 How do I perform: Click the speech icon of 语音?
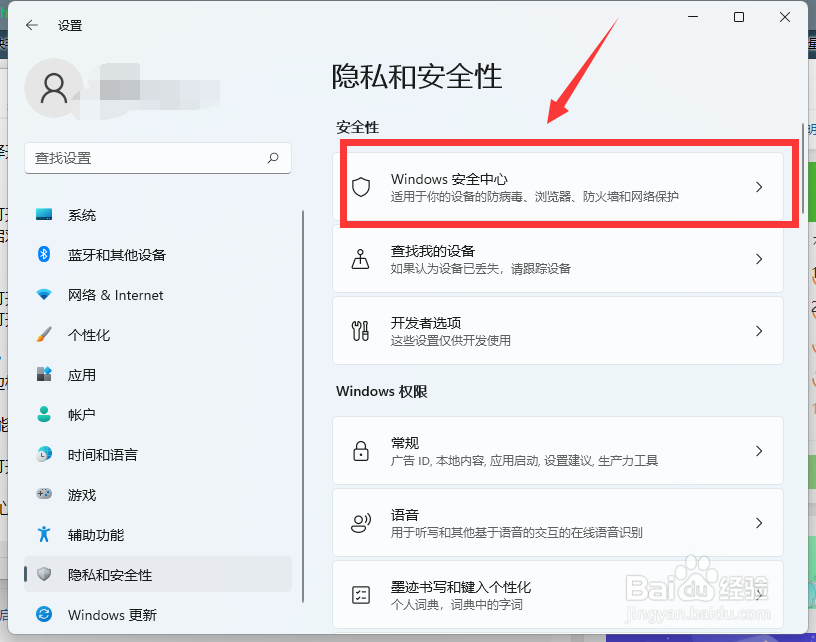pos(361,523)
